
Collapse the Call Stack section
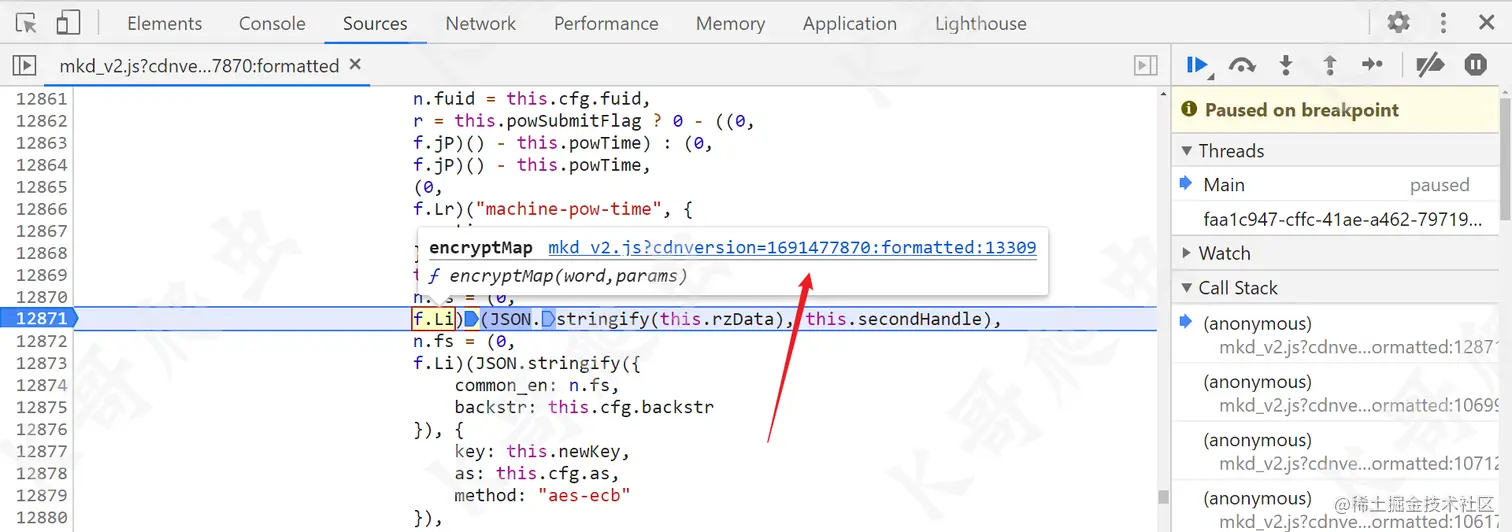(1187, 288)
